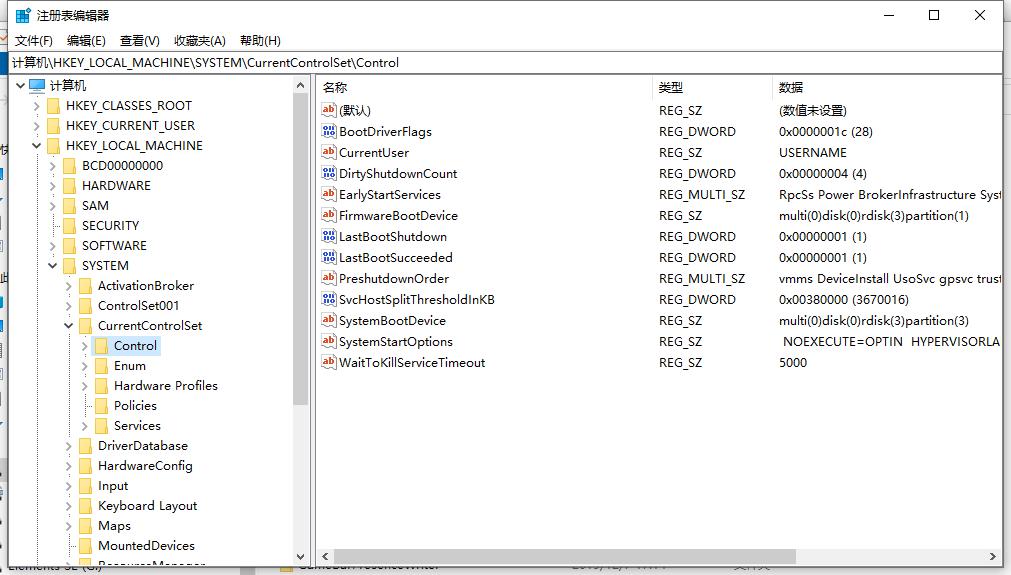Select the ActivationBroker key

146,286
